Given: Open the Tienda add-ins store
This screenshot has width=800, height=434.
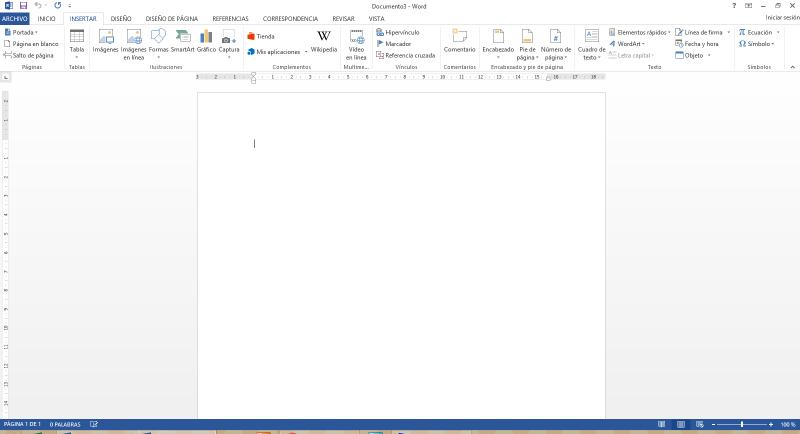Looking at the screenshot, I should [261, 36].
